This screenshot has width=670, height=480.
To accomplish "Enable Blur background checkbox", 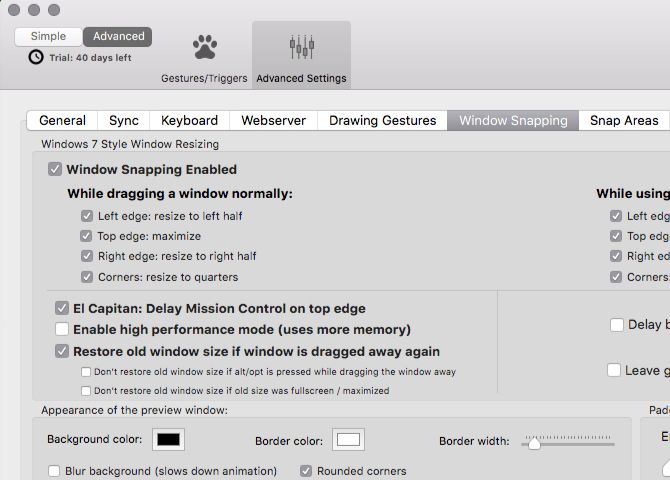I will click(x=54, y=471).
